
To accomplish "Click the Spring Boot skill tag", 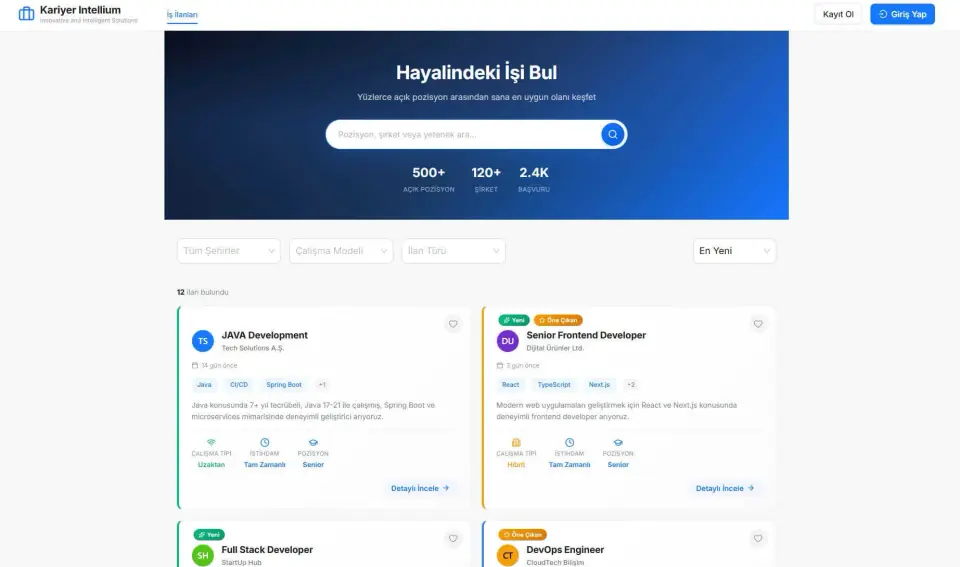I will click(x=283, y=385).
